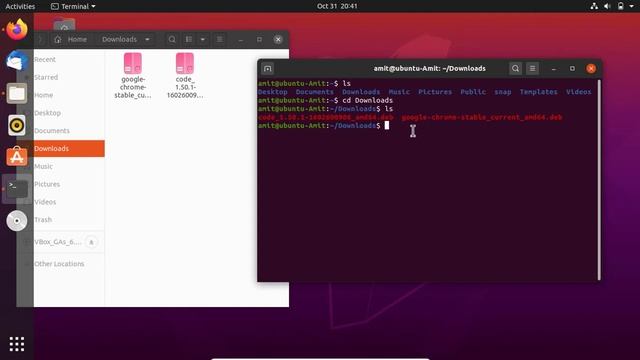Screen dimensions: 640x360
Task: Launch Rhythmbox music player from dock
Action: tap(17, 125)
